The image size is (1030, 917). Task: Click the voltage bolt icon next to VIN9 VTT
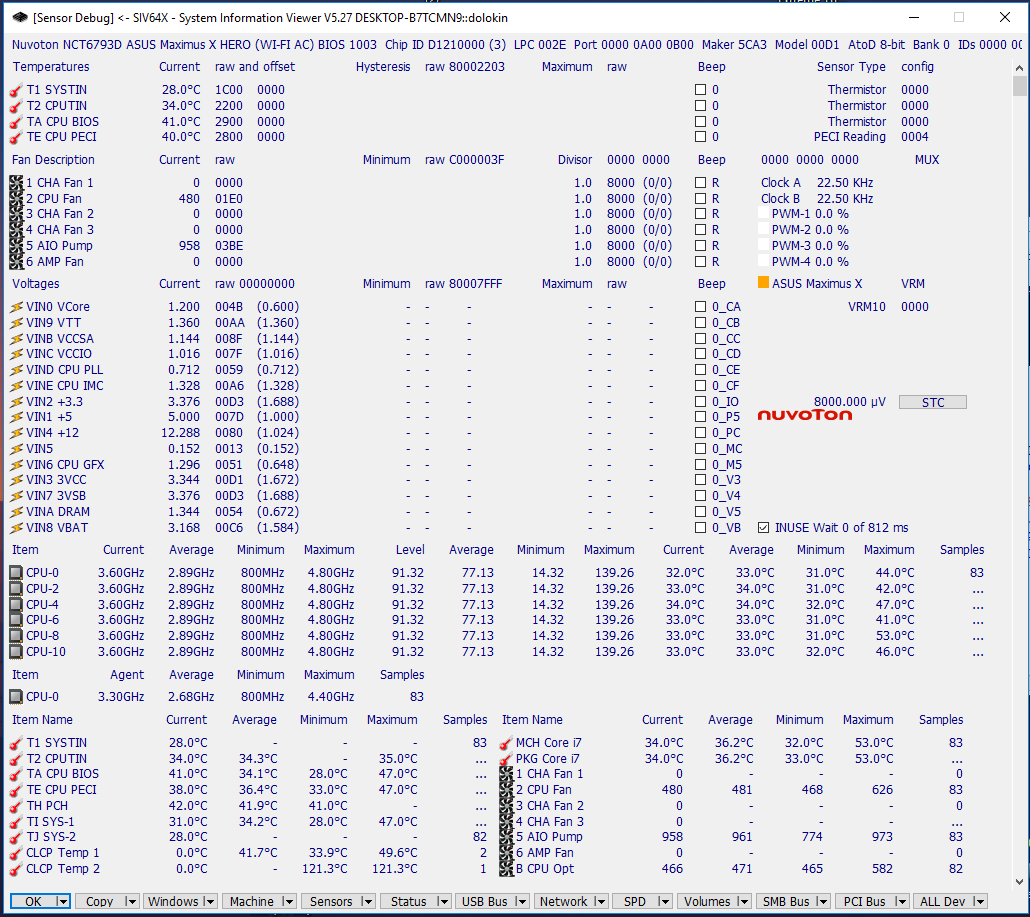point(16,323)
